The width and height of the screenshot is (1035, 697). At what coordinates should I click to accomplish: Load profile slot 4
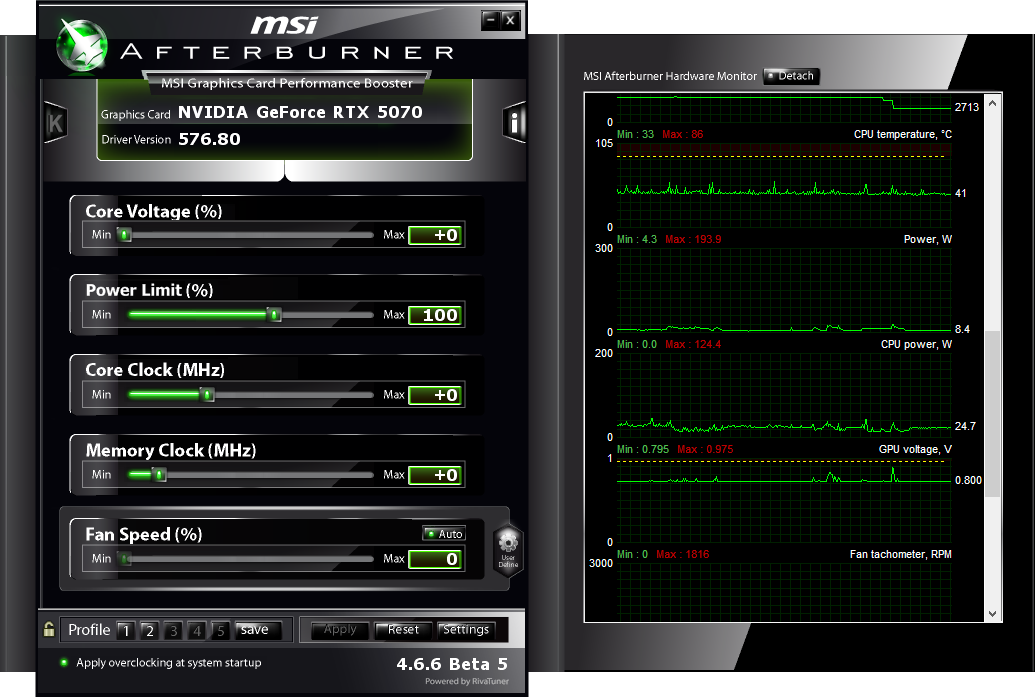[x=197, y=630]
